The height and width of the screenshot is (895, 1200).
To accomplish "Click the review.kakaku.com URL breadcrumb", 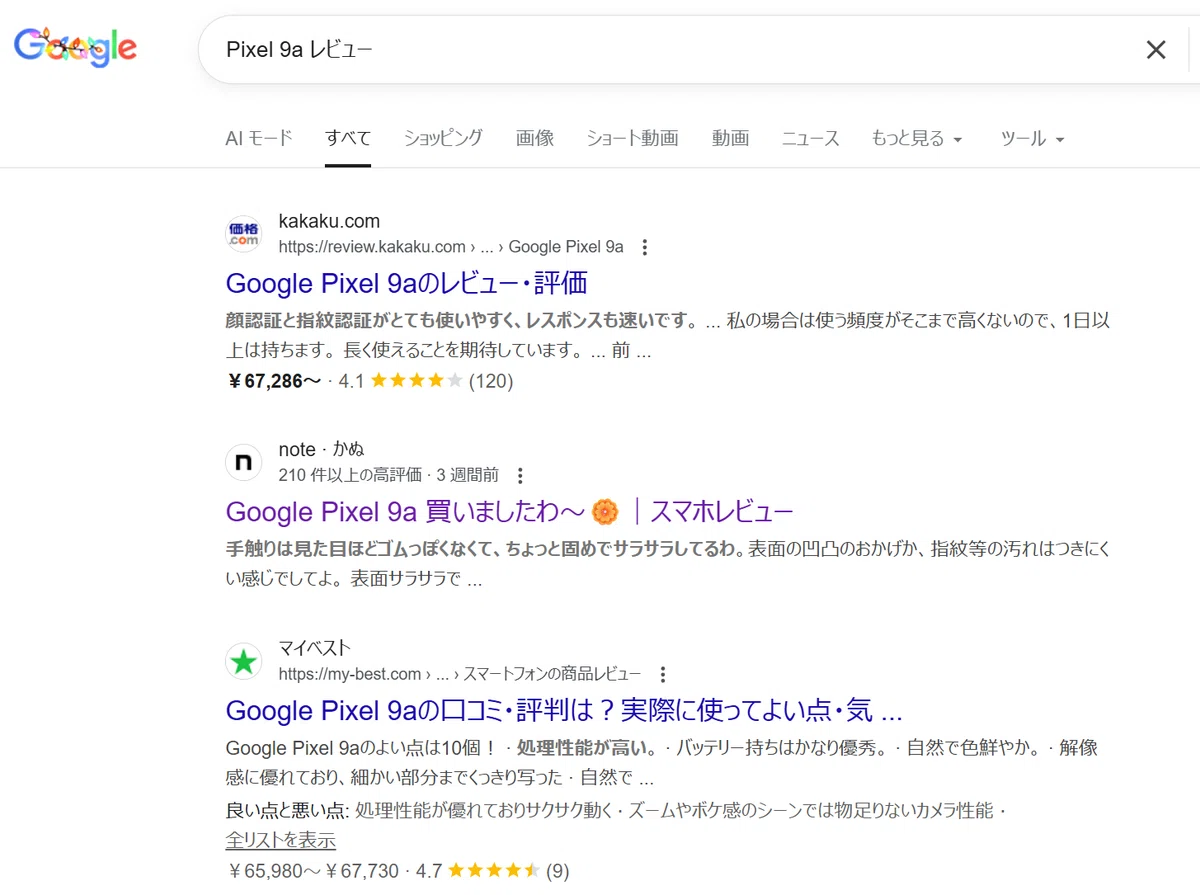I will pos(451,247).
